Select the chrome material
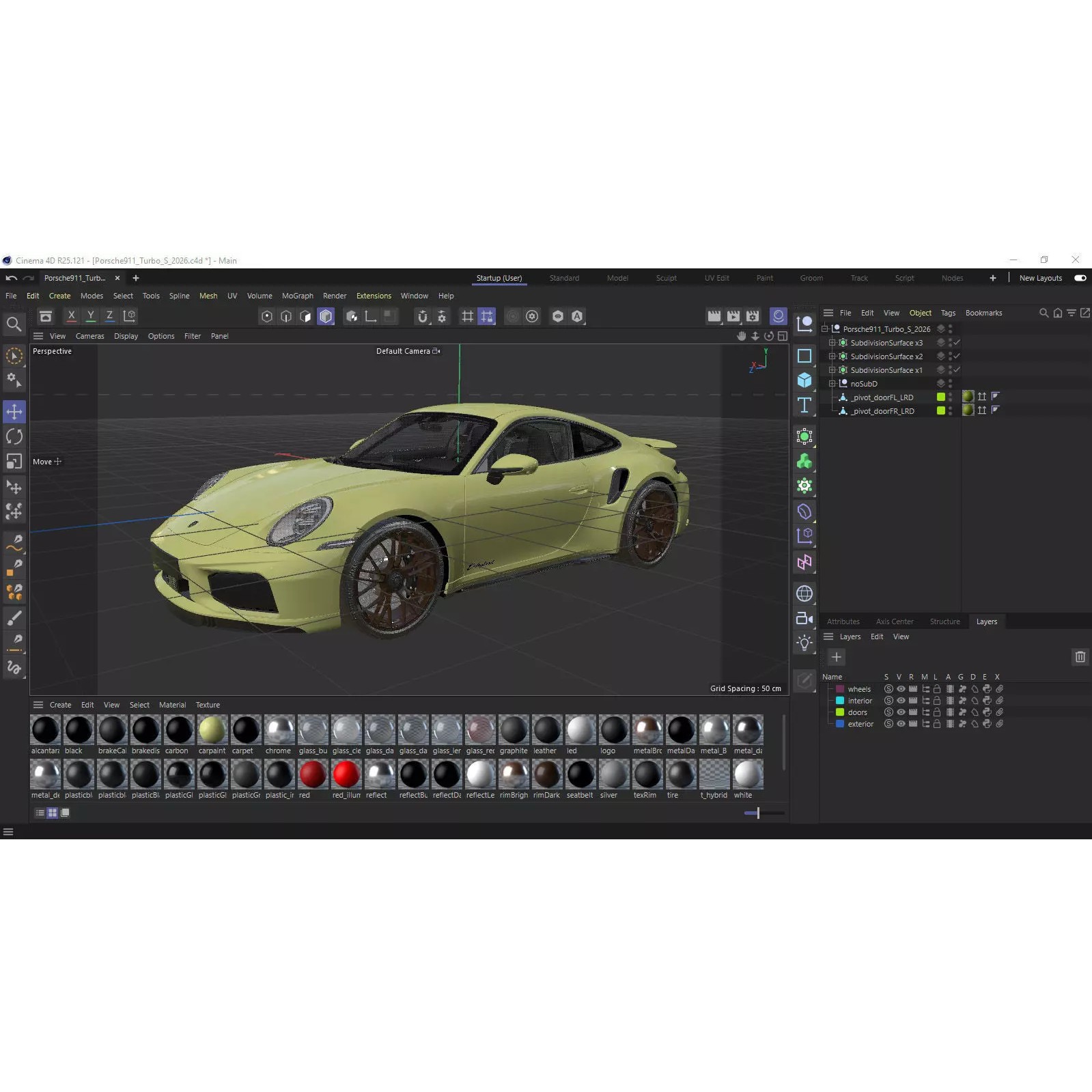Screen dimensions: 1092x1092 coord(279,729)
